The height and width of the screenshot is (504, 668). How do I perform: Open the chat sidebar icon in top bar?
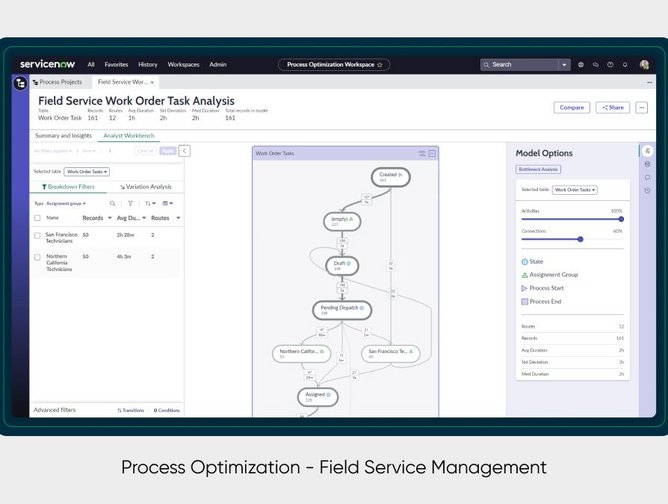coord(596,65)
